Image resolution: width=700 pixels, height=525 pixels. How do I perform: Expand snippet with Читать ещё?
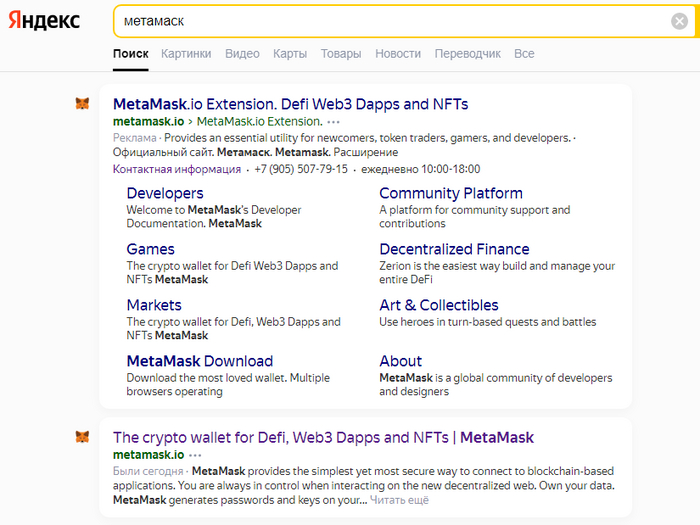399,500
